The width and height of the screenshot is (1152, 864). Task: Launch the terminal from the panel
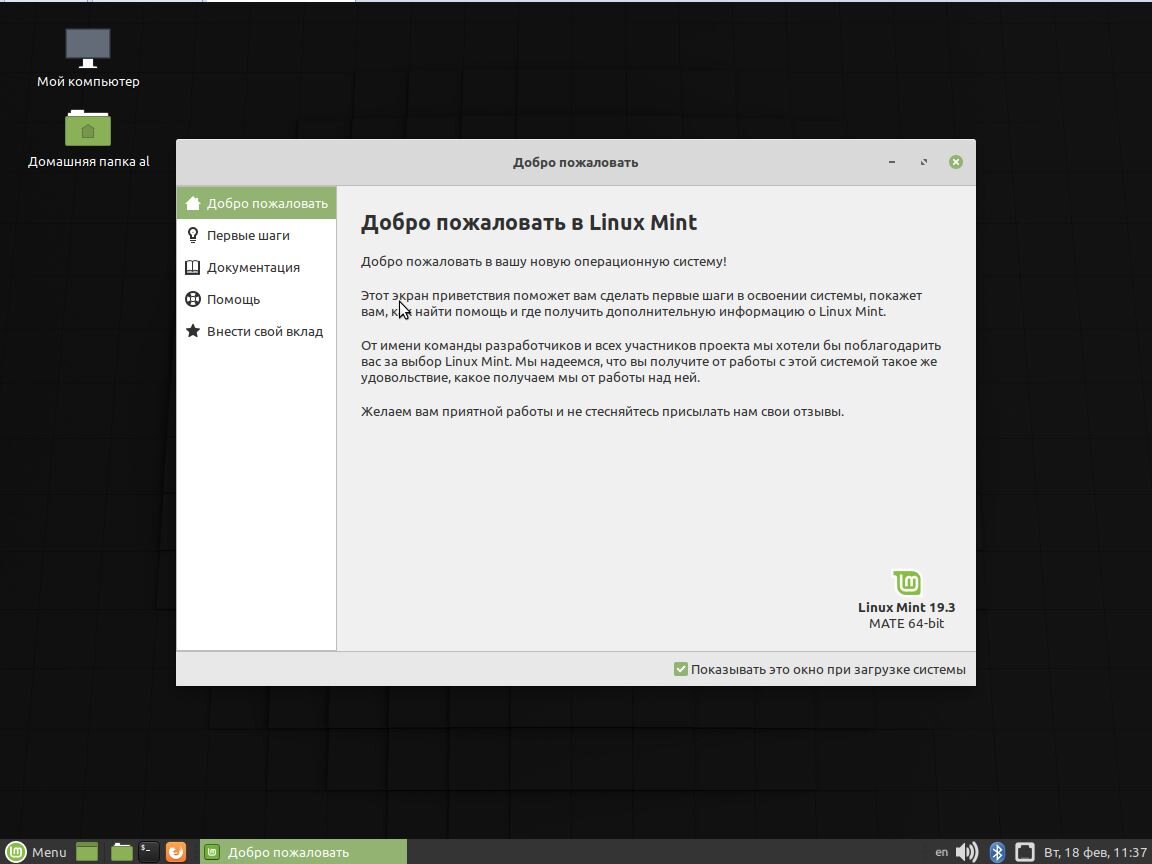tap(148, 852)
